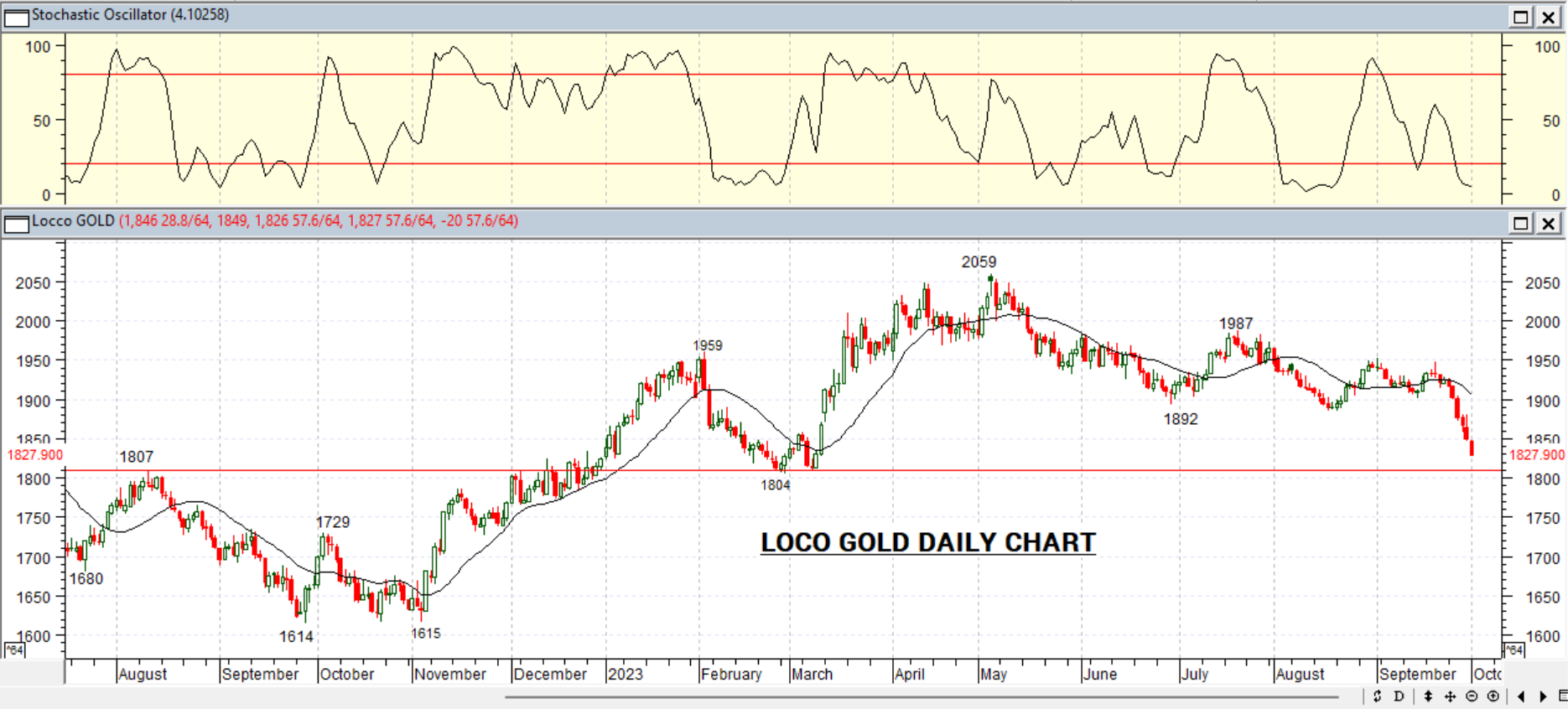Click the right arrow to scroll chart forward

(x=1543, y=696)
